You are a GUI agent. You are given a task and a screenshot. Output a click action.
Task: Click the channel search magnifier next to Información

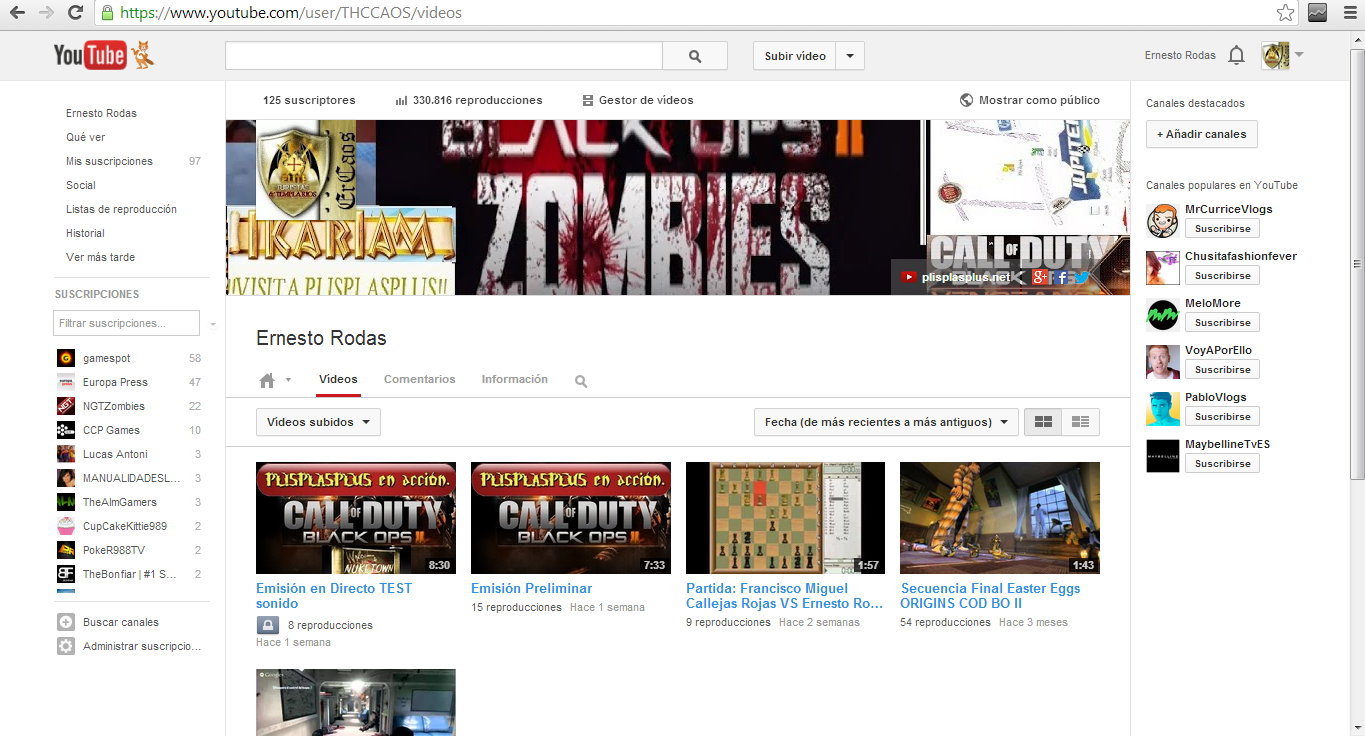[581, 381]
